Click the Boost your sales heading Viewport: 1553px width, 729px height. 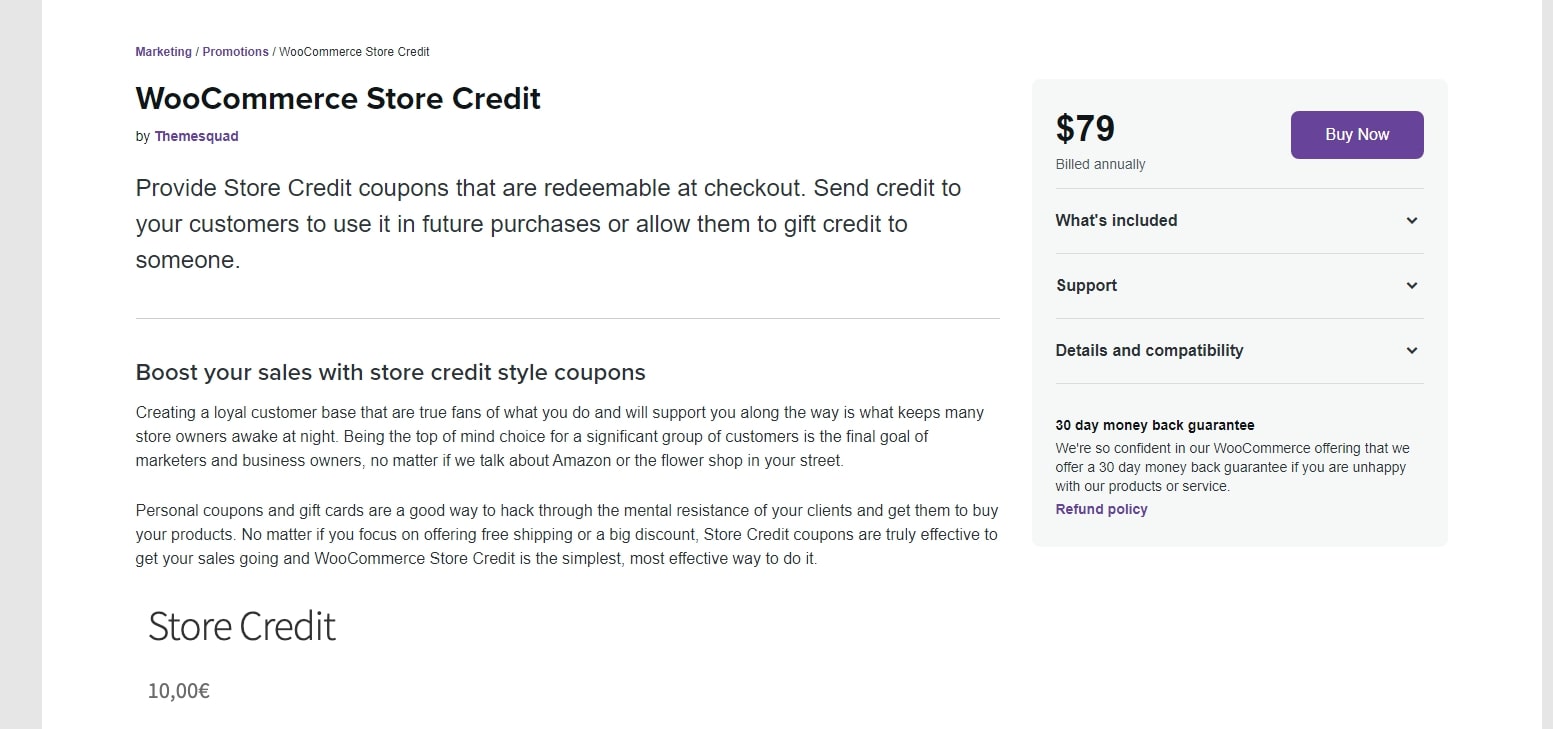[x=390, y=373]
